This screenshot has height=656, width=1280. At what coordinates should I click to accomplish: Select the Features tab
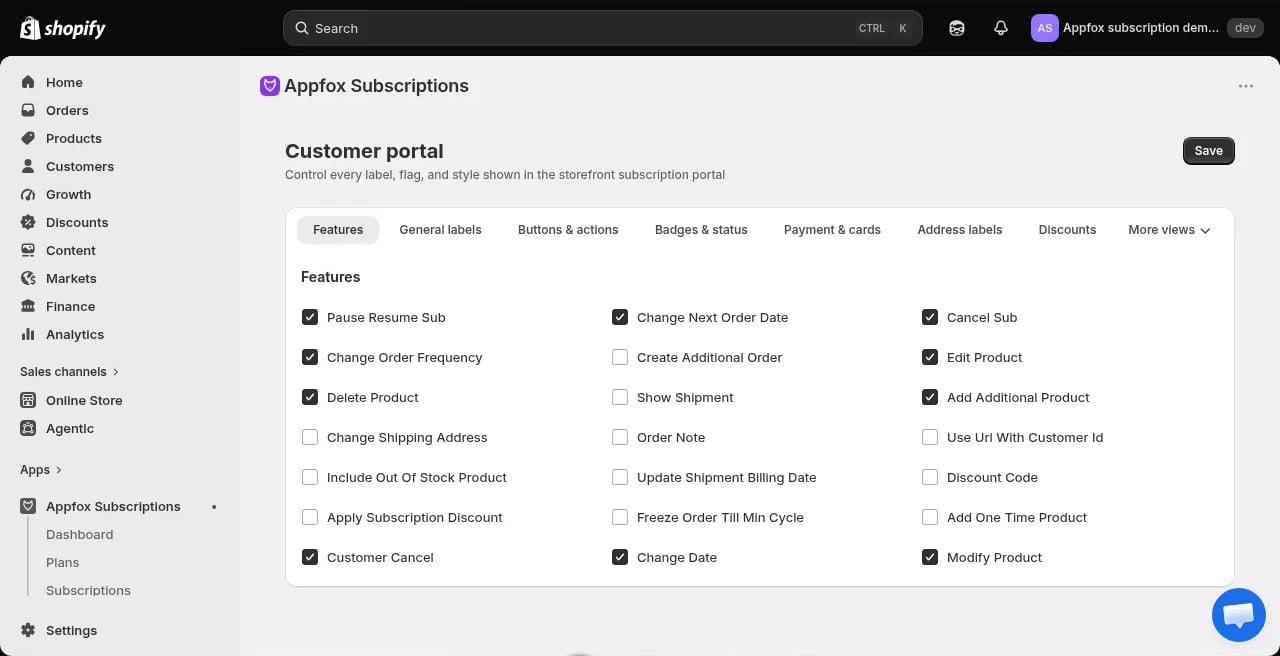click(338, 230)
